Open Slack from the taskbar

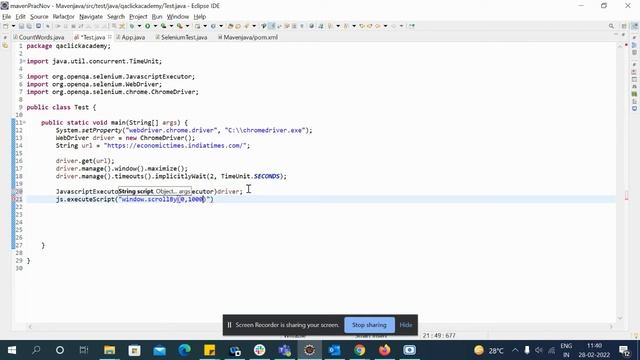pos(260,350)
